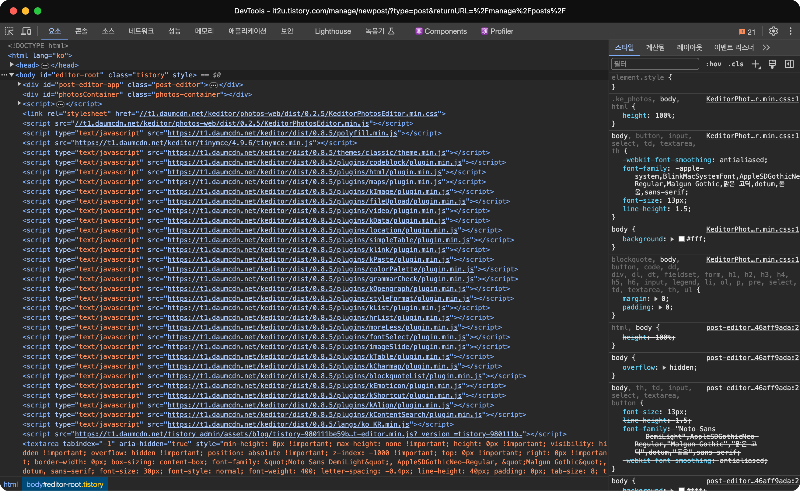Image resolution: width=800 pixels, height=491 pixels.
Task: Toggle the computed styles sidebar icon
Action: (789, 64)
